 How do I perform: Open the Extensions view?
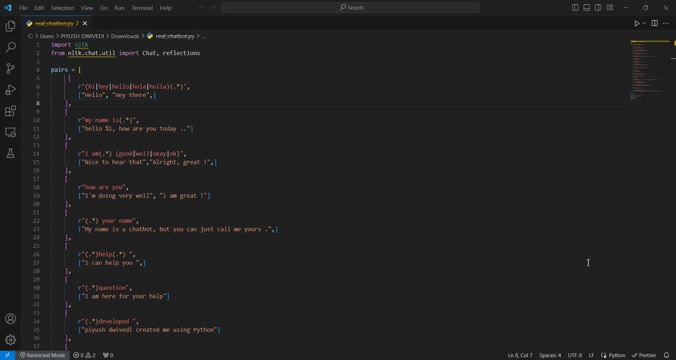click(x=10, y=111)
